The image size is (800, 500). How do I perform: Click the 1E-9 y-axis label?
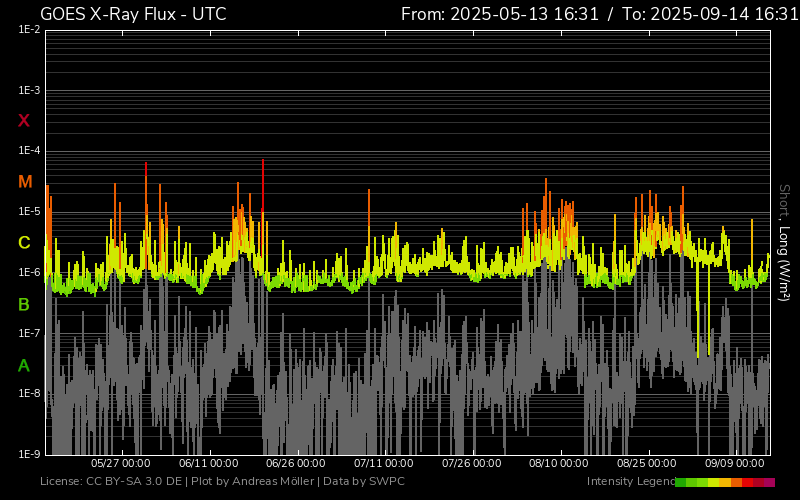pos(29,454)
